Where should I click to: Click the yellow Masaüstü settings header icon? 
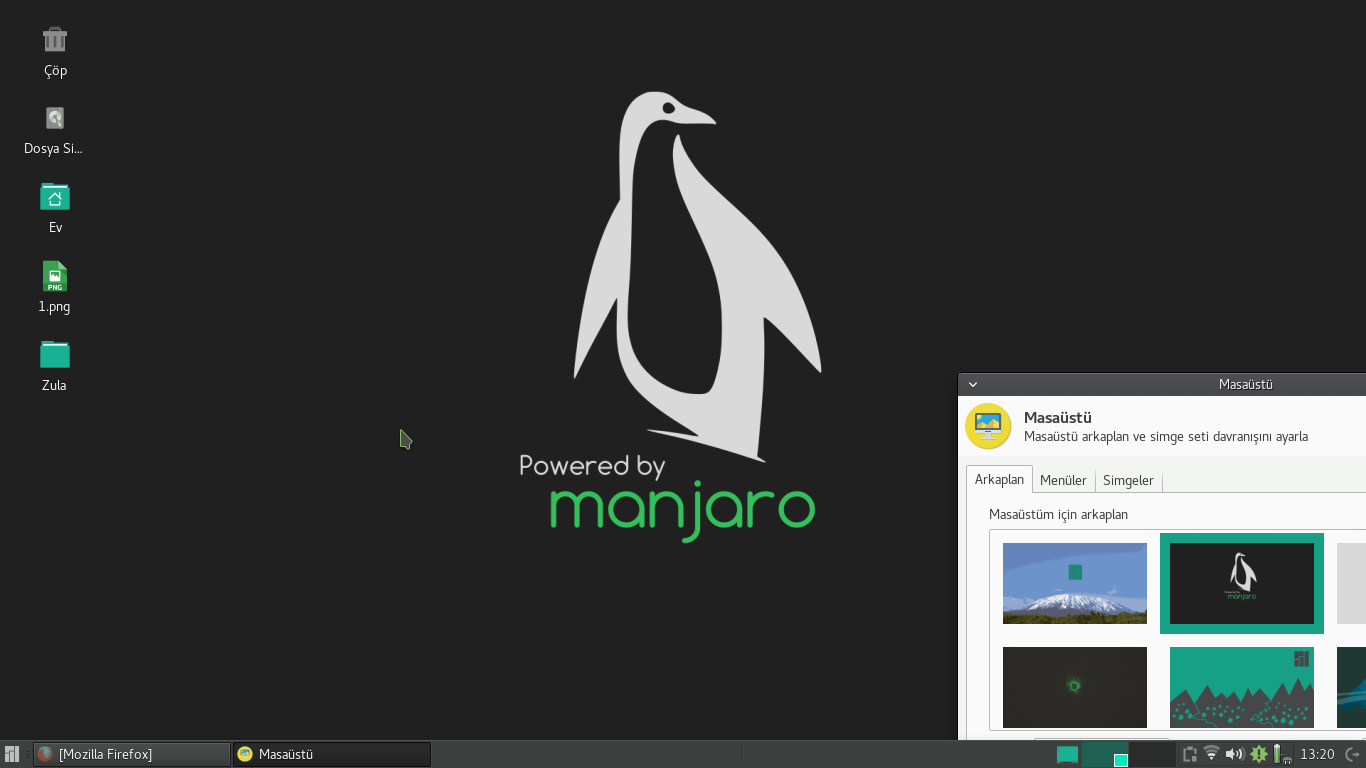tap(988, 426)
